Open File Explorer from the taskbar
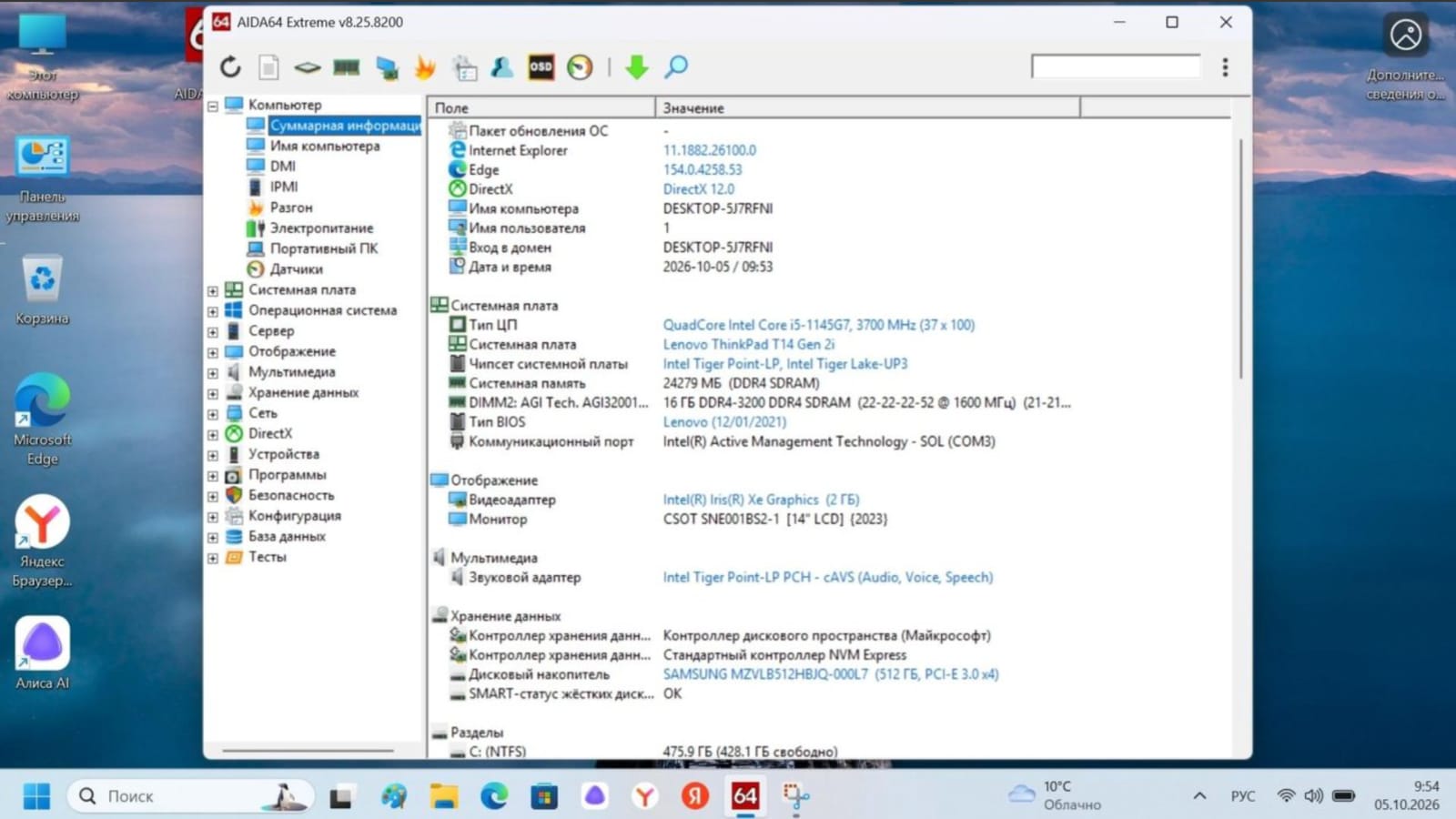 point(444,796)
